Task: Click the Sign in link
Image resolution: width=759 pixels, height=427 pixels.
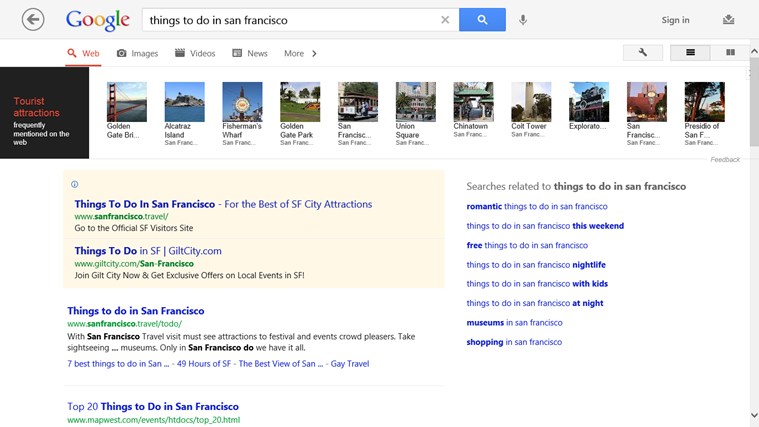Action: (675, 20)
